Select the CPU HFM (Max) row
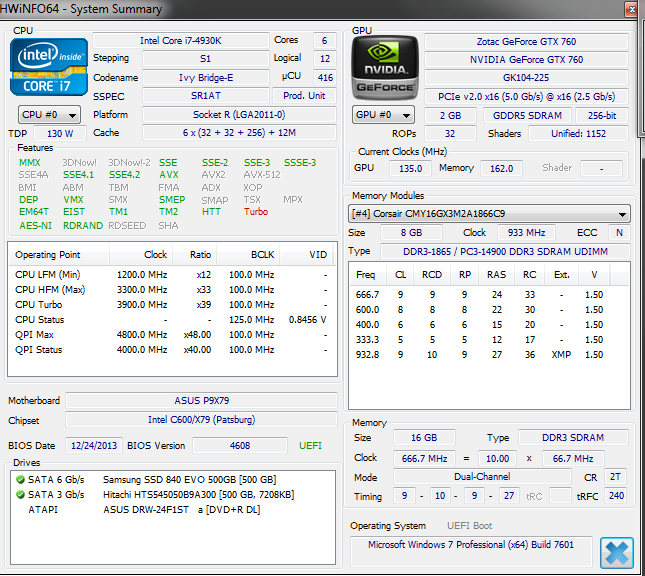645x576 pixels. tap(172, 290)
